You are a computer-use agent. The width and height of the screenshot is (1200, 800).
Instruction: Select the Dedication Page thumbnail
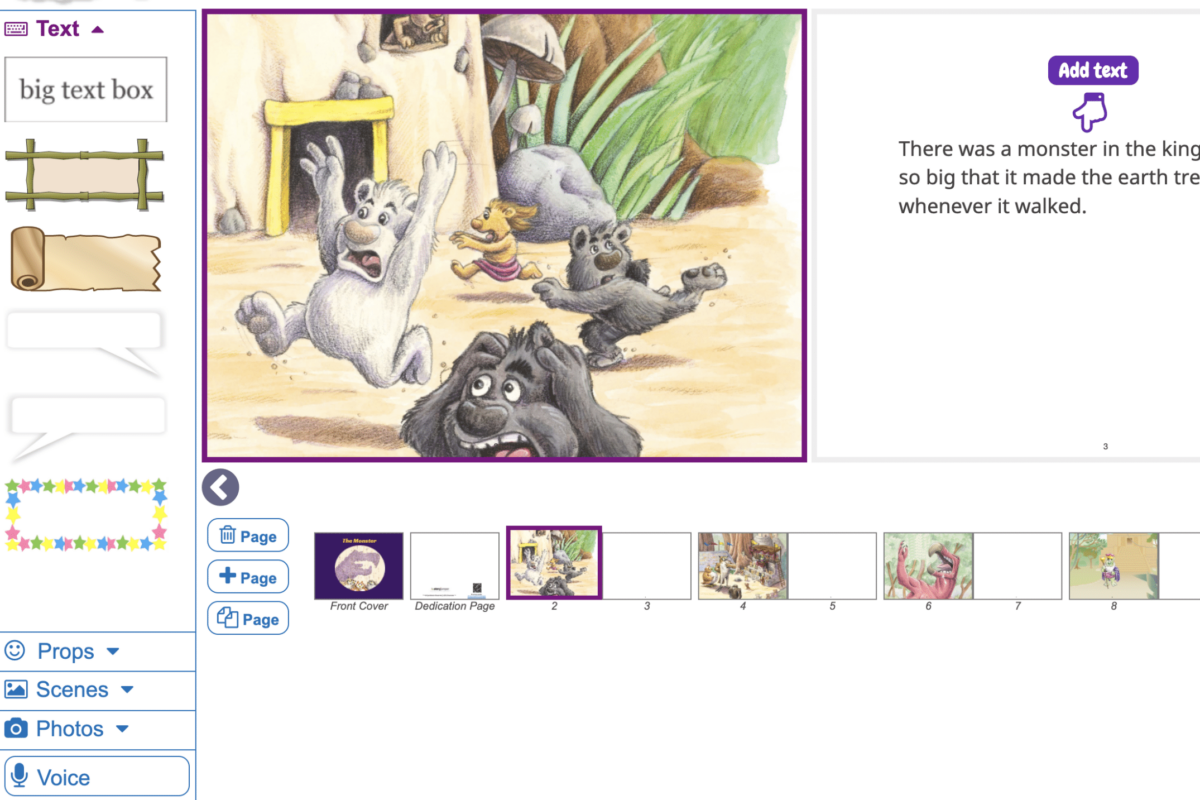coord(455,566)
